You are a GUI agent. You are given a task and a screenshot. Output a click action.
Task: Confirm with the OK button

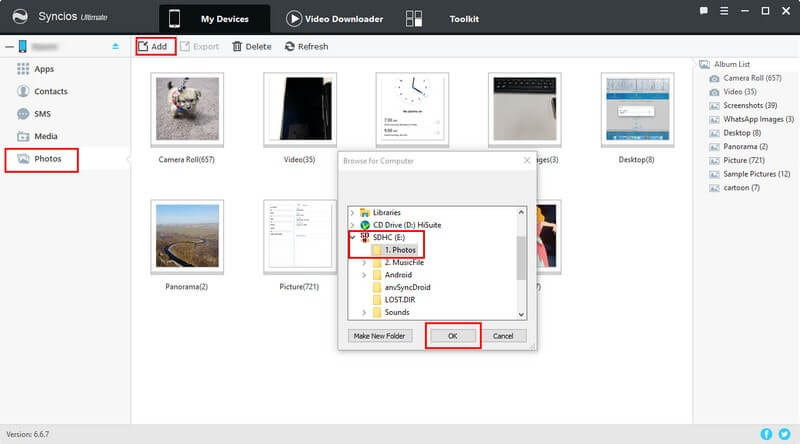(x=453, y=336)
